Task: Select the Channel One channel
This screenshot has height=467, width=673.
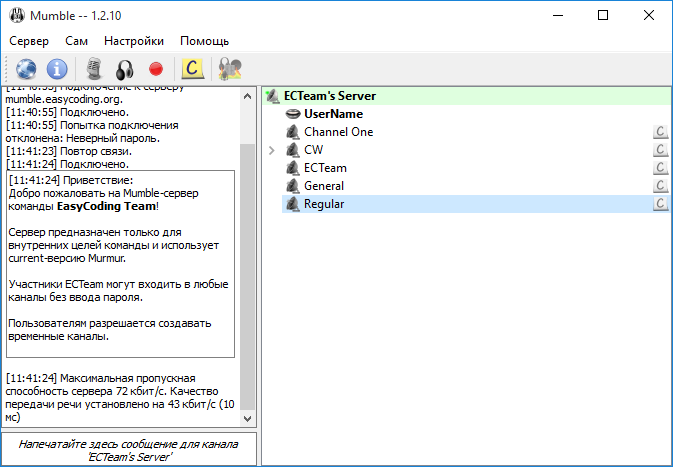Action: point(338,132)
